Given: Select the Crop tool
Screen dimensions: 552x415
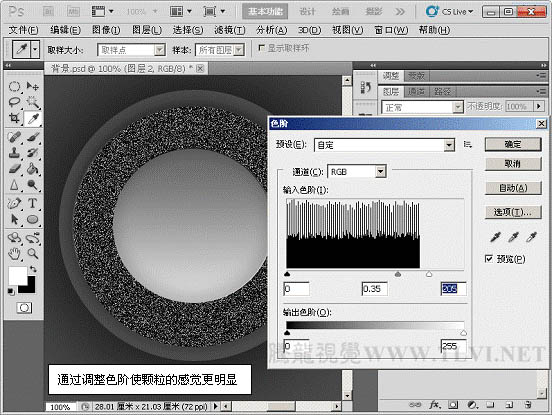Looking at the screenshot, I should (x=14, y=118).
